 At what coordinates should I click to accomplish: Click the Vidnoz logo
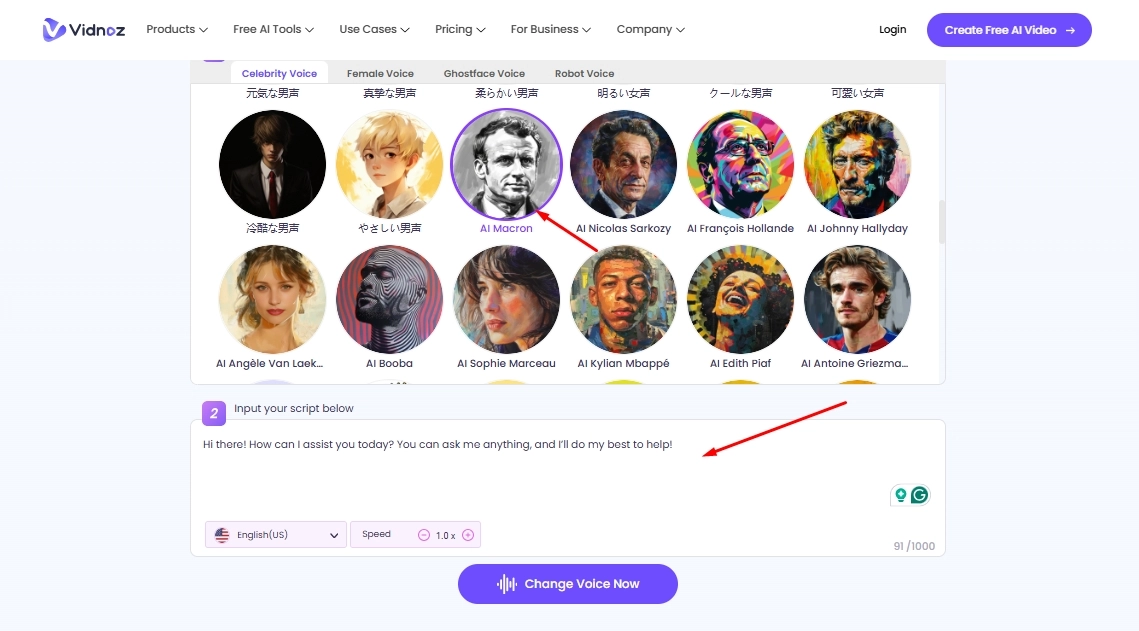click(x=84, y=29)
